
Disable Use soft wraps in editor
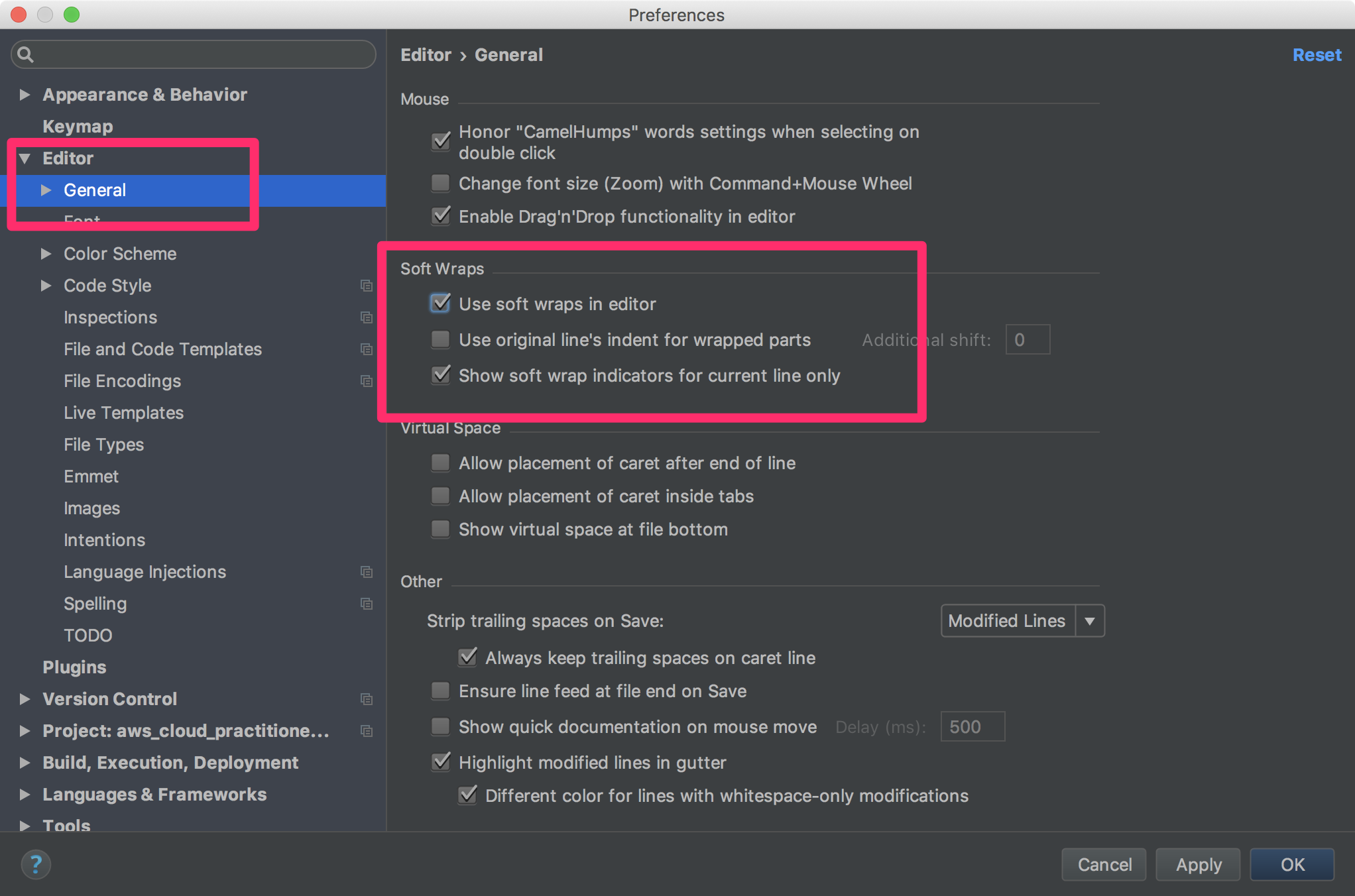pos(440,304)
